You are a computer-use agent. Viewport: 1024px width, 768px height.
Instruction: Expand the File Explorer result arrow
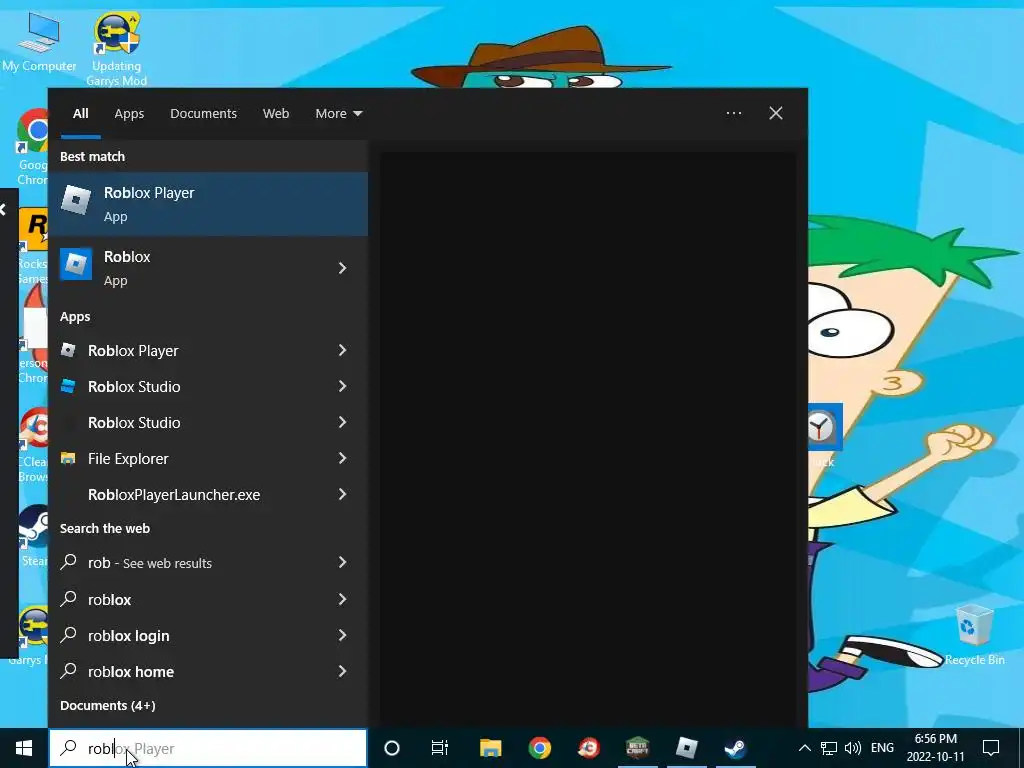(342, 458)
